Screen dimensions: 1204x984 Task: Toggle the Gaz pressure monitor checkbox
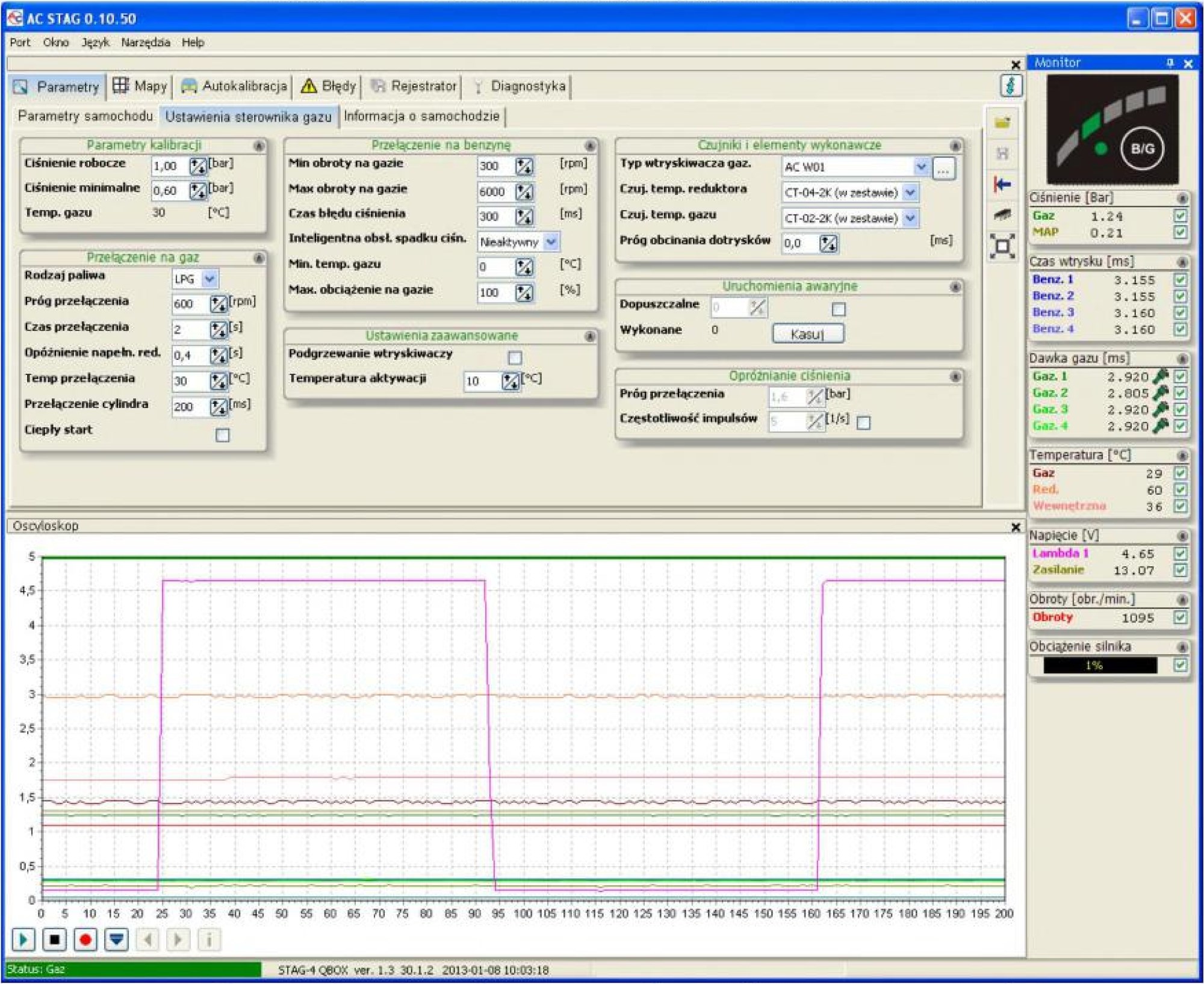pos(1181,215)
